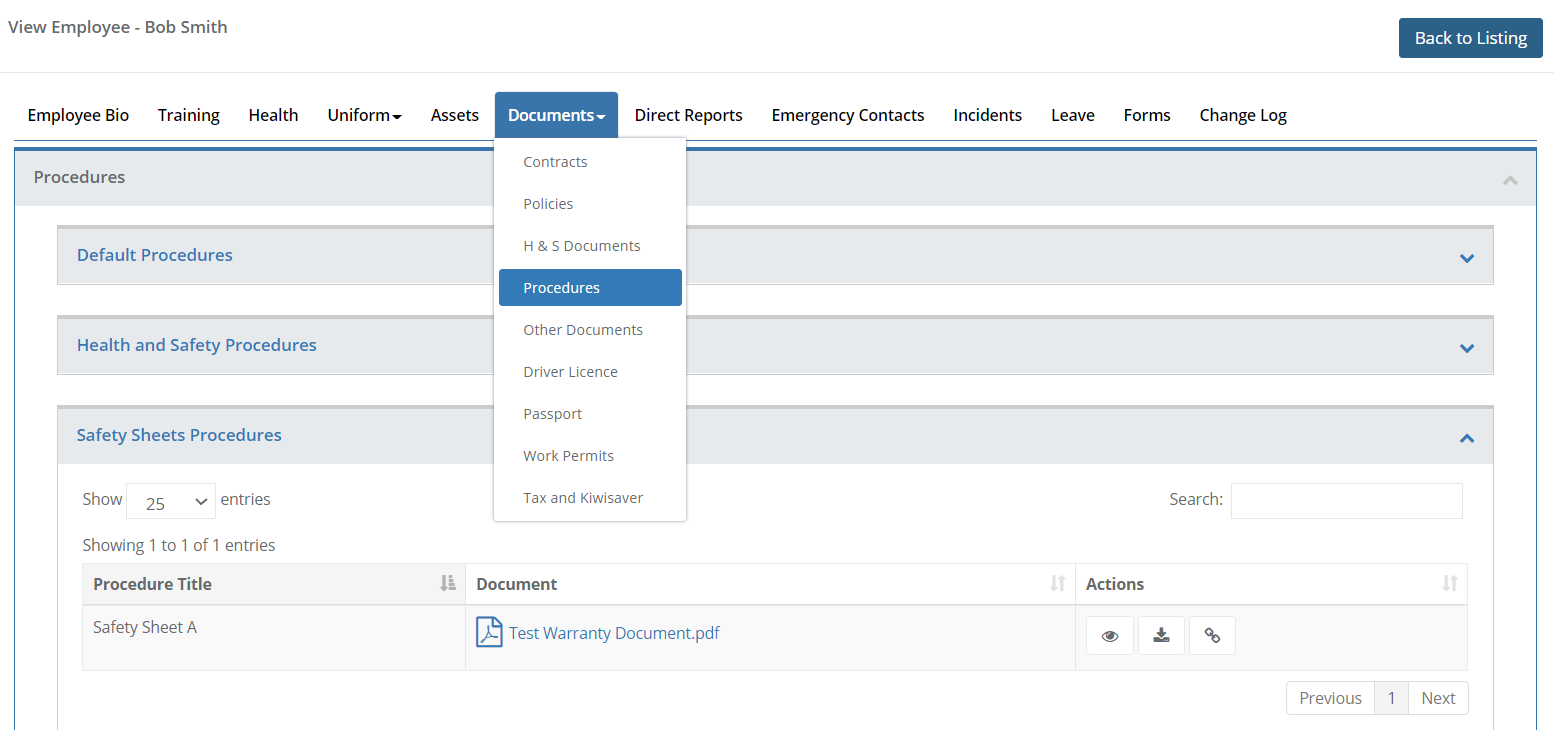This screenshot has width=1554, height=730.
Task: Switch to the Incidents tab
Action: click(988, 115)
